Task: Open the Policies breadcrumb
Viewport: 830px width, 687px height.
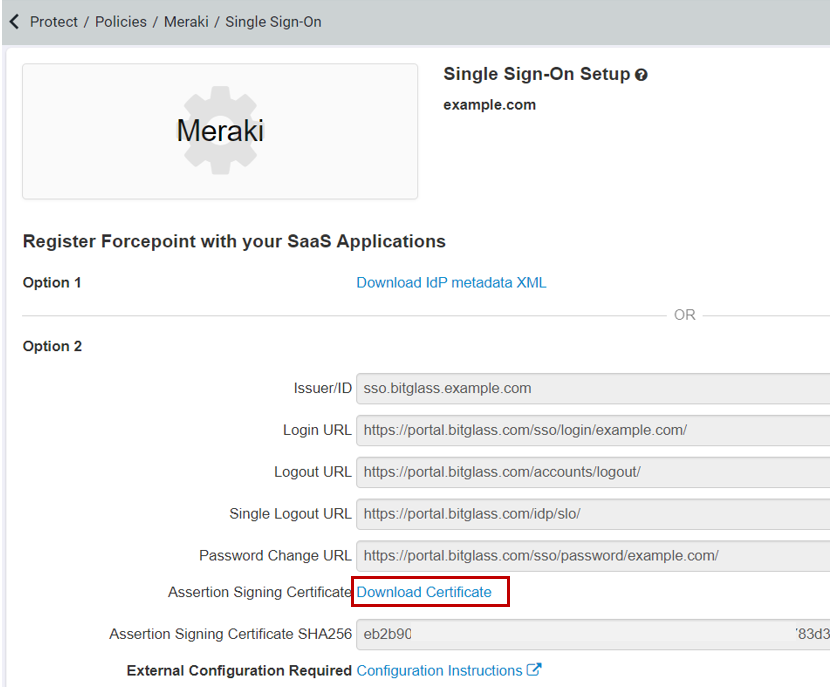Action: point(120,21)
